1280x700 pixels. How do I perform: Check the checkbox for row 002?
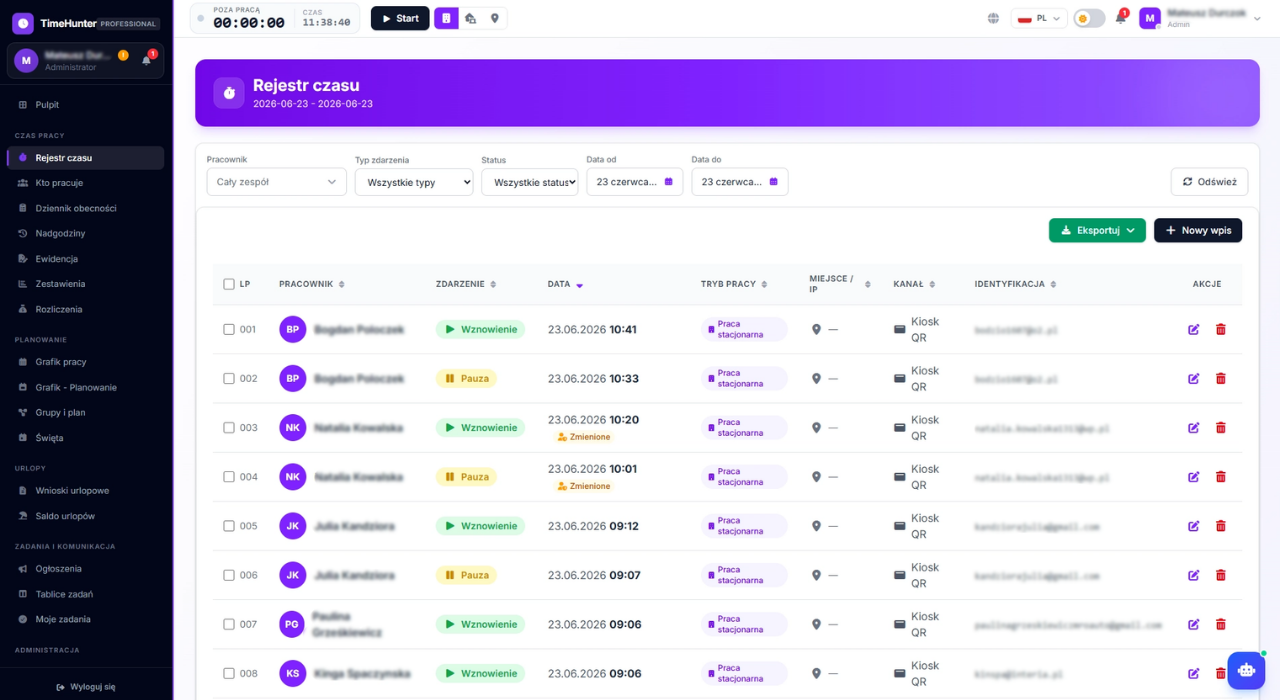click(x=229, y=379)
